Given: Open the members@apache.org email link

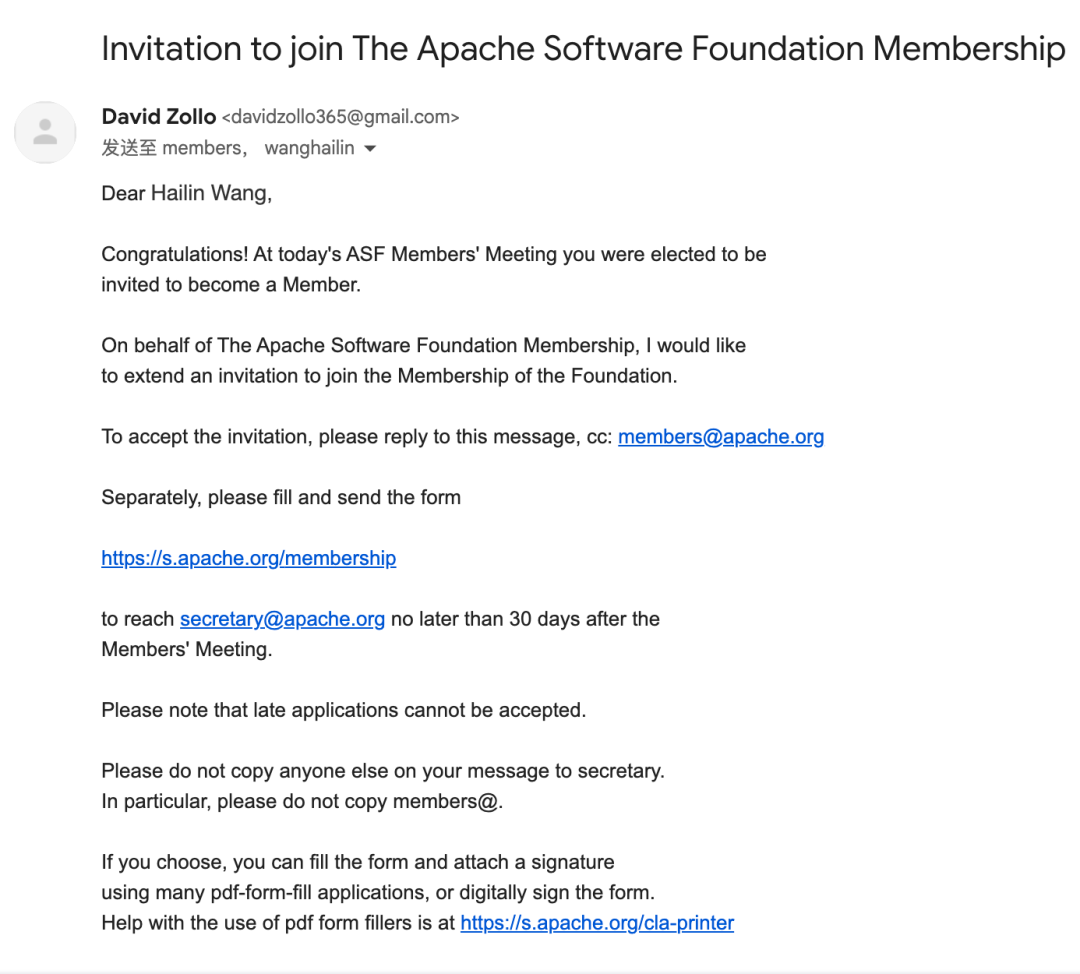Looking at the screenshot, I should pyautogui.click(x=720, y=437).
